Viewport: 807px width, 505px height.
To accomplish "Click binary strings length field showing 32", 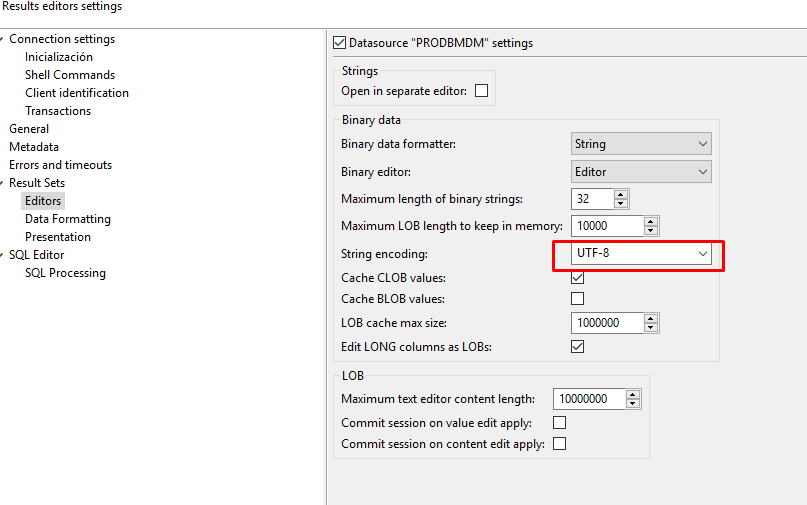I will [x=593, y=199].
